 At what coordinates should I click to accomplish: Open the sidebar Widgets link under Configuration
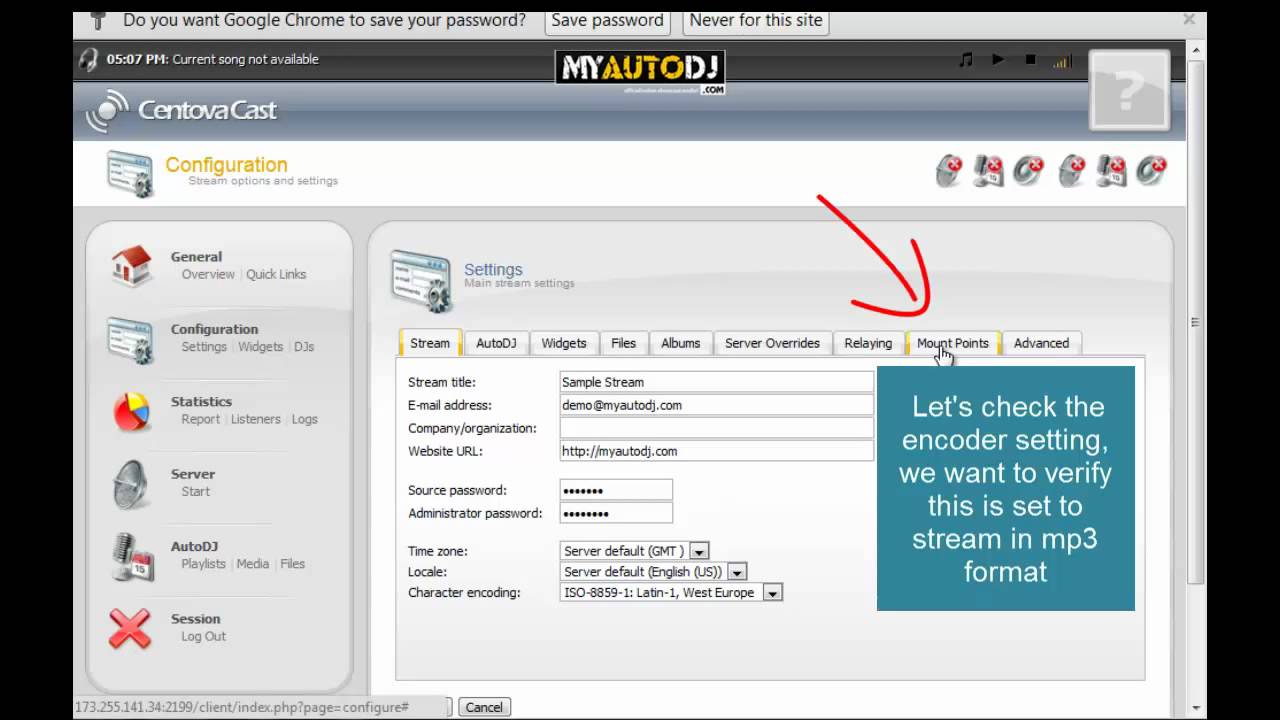260,346
